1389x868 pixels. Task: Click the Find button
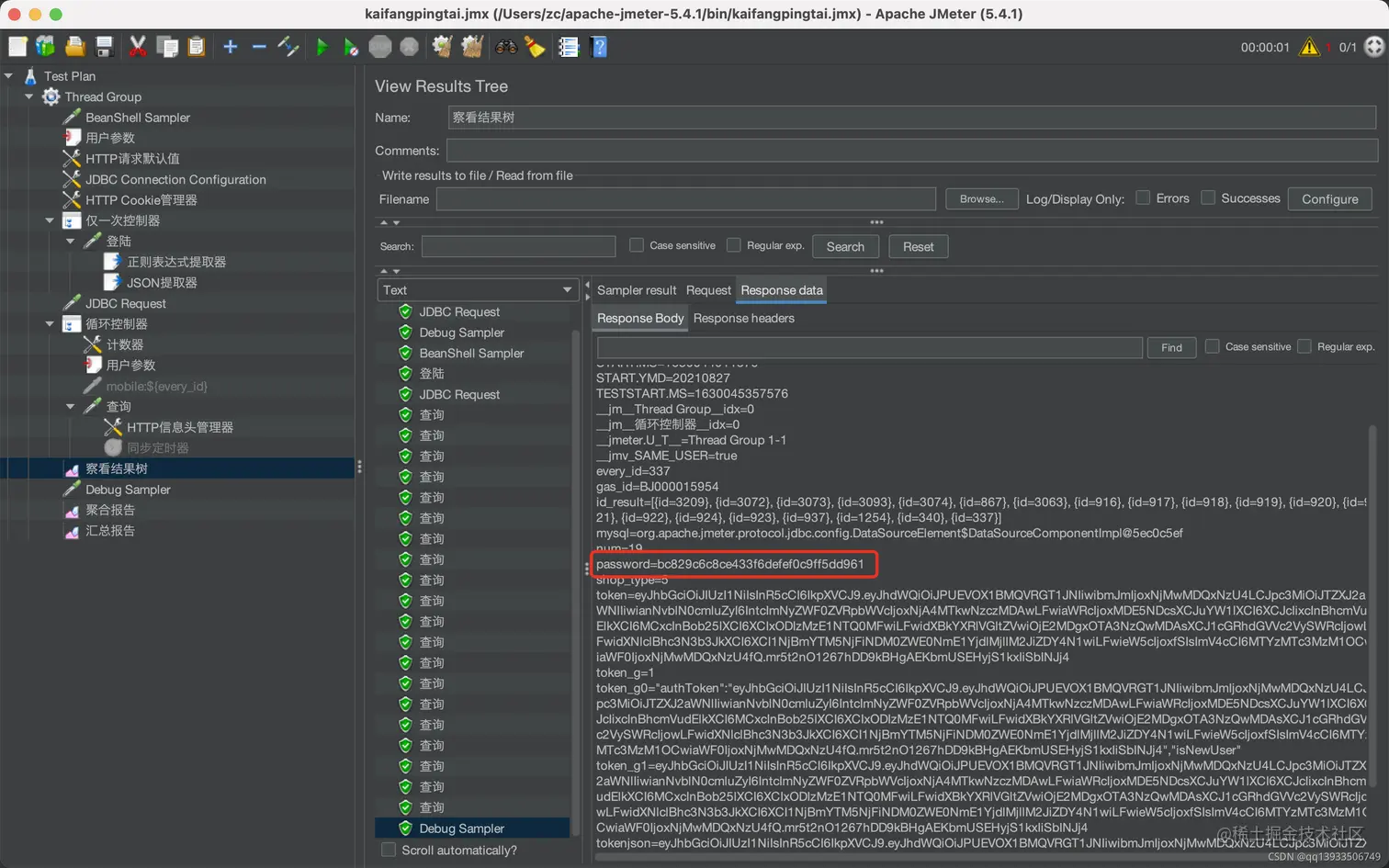pos(1171,347)
